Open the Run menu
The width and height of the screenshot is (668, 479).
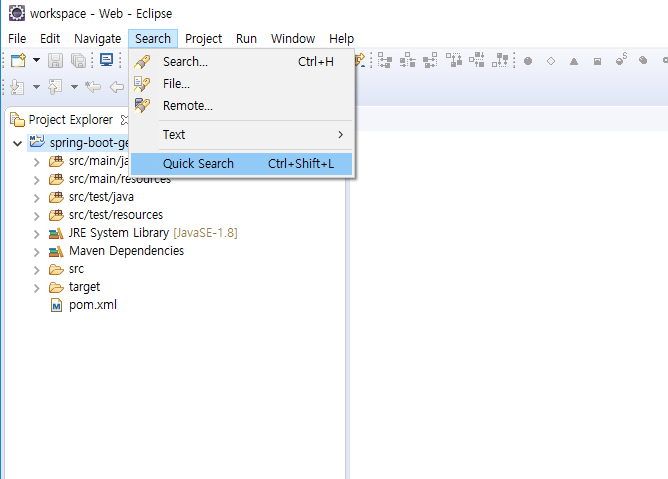246,39
